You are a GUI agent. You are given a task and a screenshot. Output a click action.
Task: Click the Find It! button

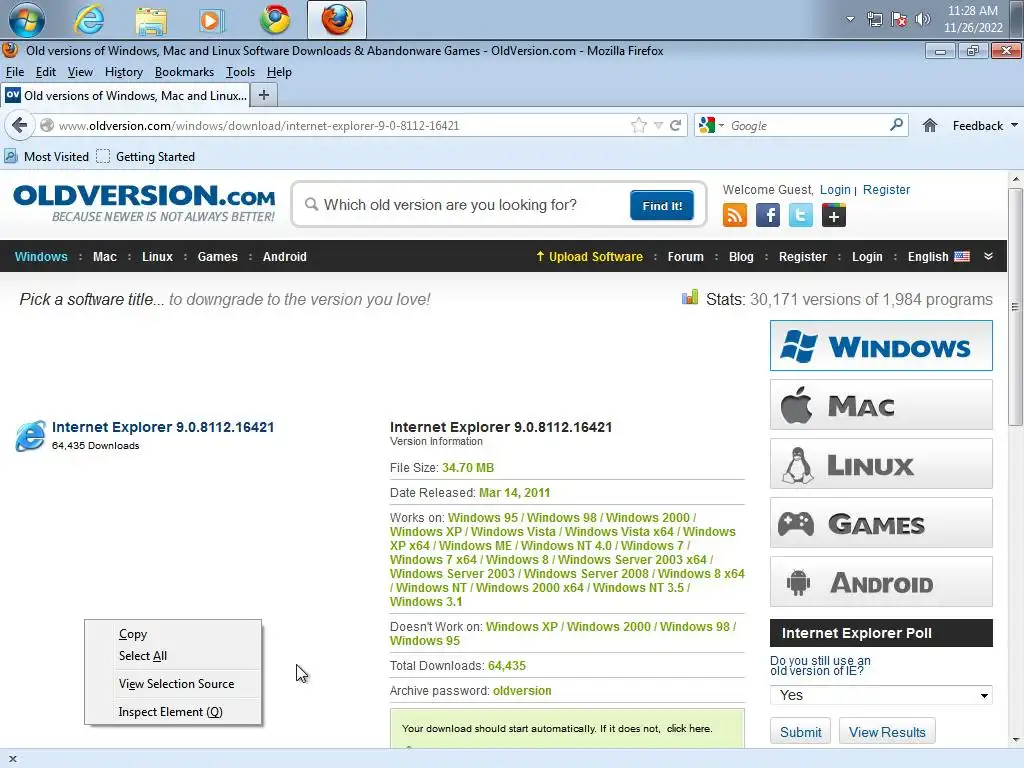662,206
